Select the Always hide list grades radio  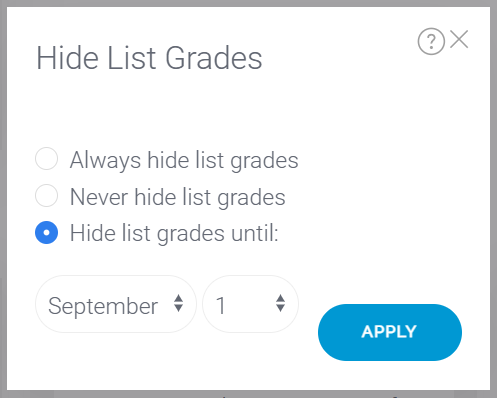(x=46, y=159)
